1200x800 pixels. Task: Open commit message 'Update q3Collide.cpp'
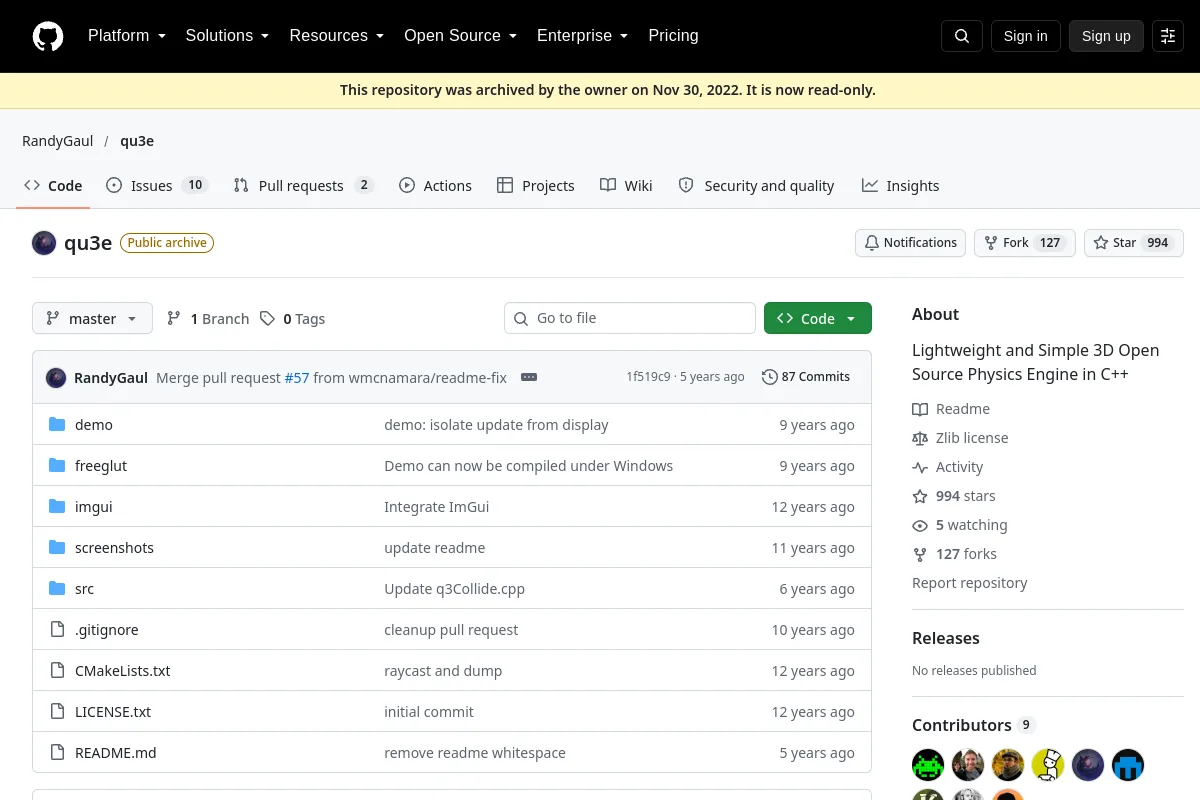pos(454,589)
